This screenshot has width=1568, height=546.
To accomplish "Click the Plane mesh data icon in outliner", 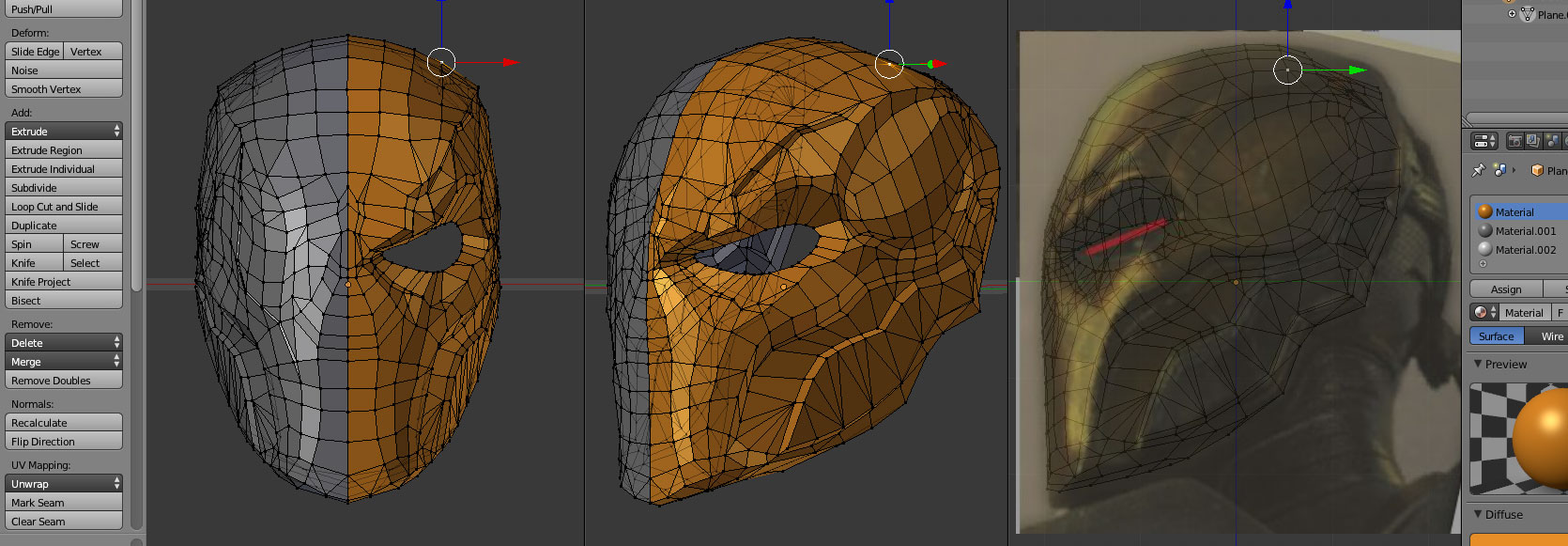I will point(1528,14).
